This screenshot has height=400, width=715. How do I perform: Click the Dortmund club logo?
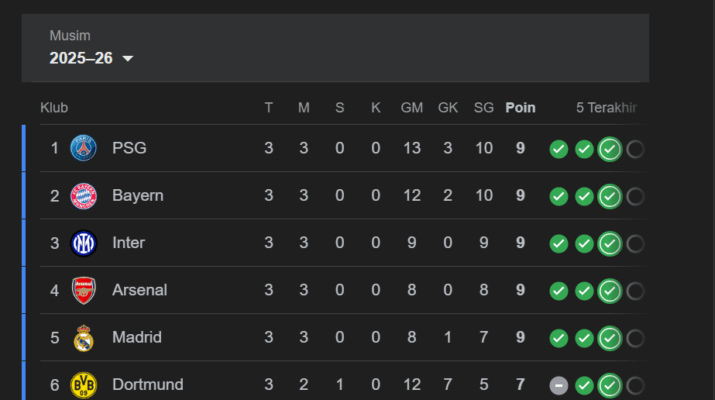[84, 385]
